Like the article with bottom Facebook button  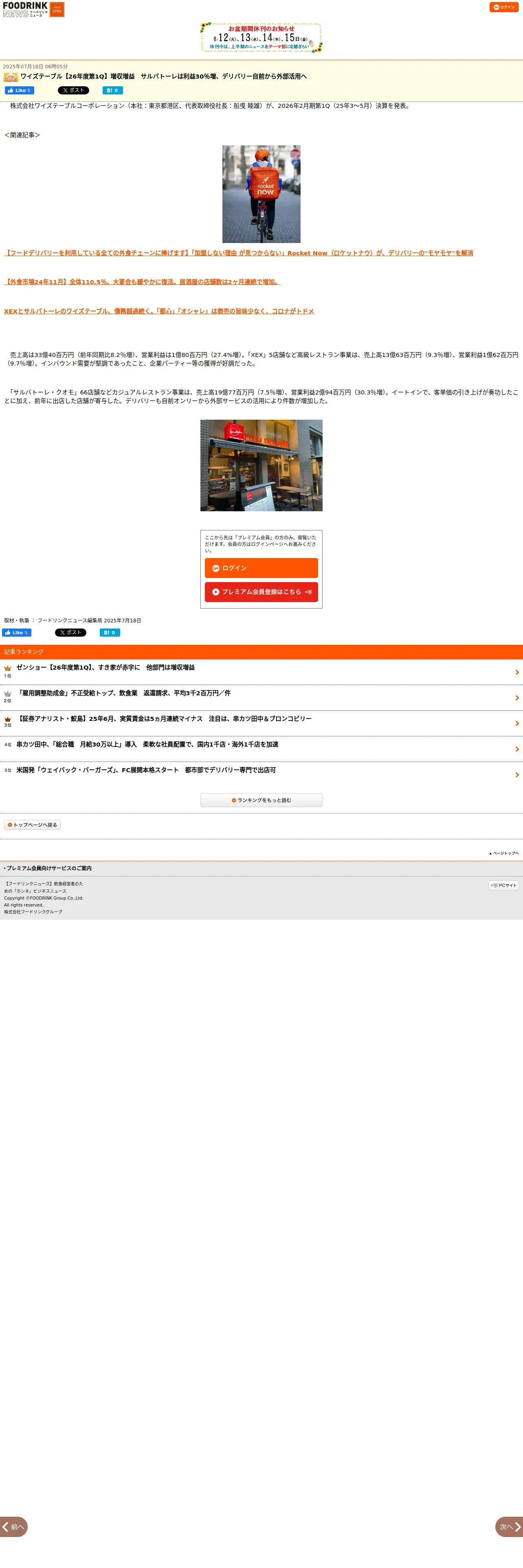click(x=16, y=633)
